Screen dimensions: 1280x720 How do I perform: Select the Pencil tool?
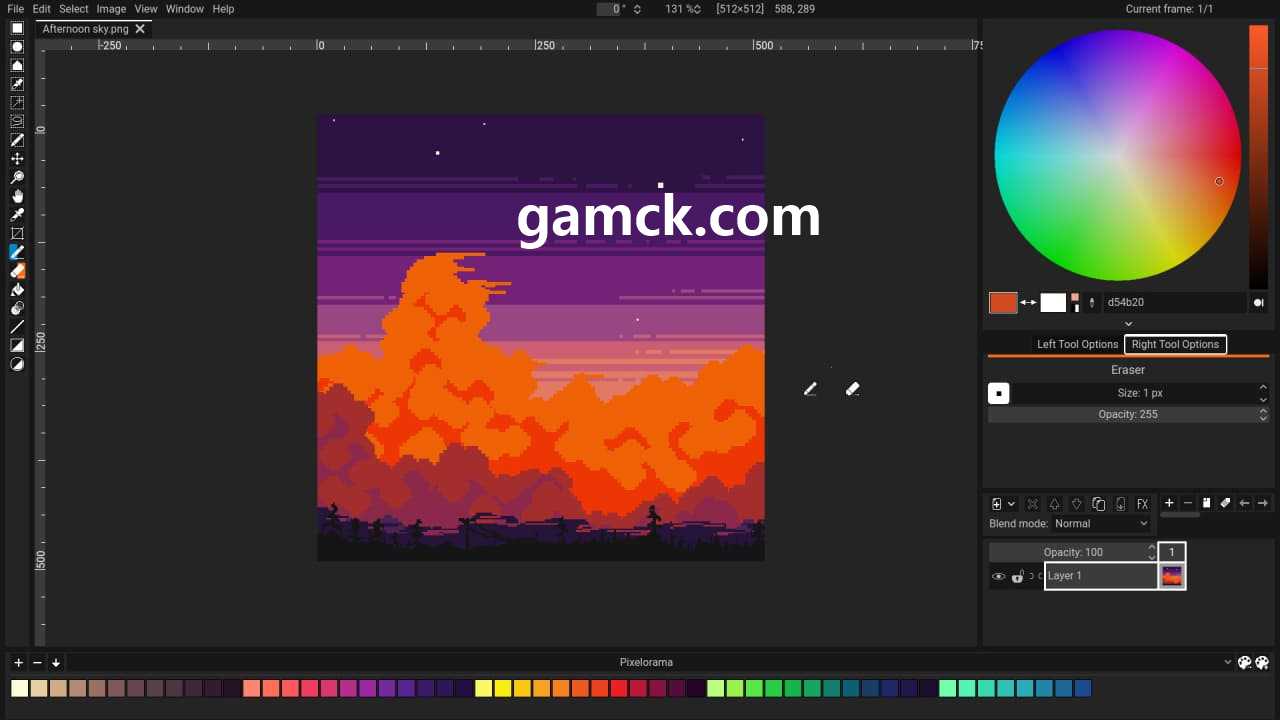click(17, 253)
